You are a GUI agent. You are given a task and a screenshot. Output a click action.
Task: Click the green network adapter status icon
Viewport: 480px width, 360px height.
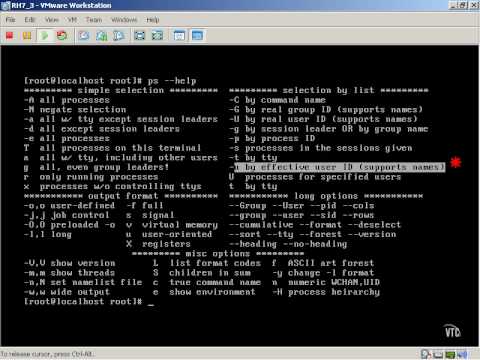[450, 354]
